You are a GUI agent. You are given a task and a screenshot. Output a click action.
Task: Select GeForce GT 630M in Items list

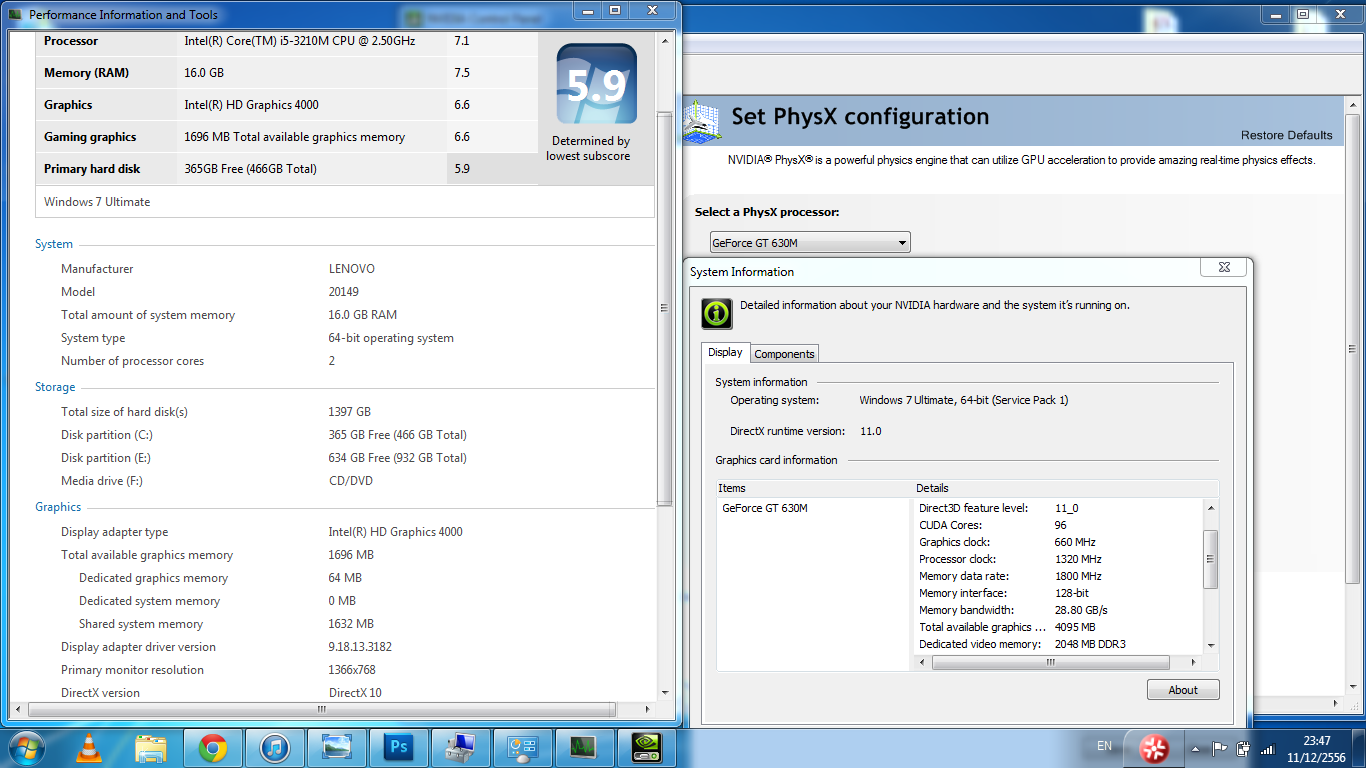pos(765,508)
